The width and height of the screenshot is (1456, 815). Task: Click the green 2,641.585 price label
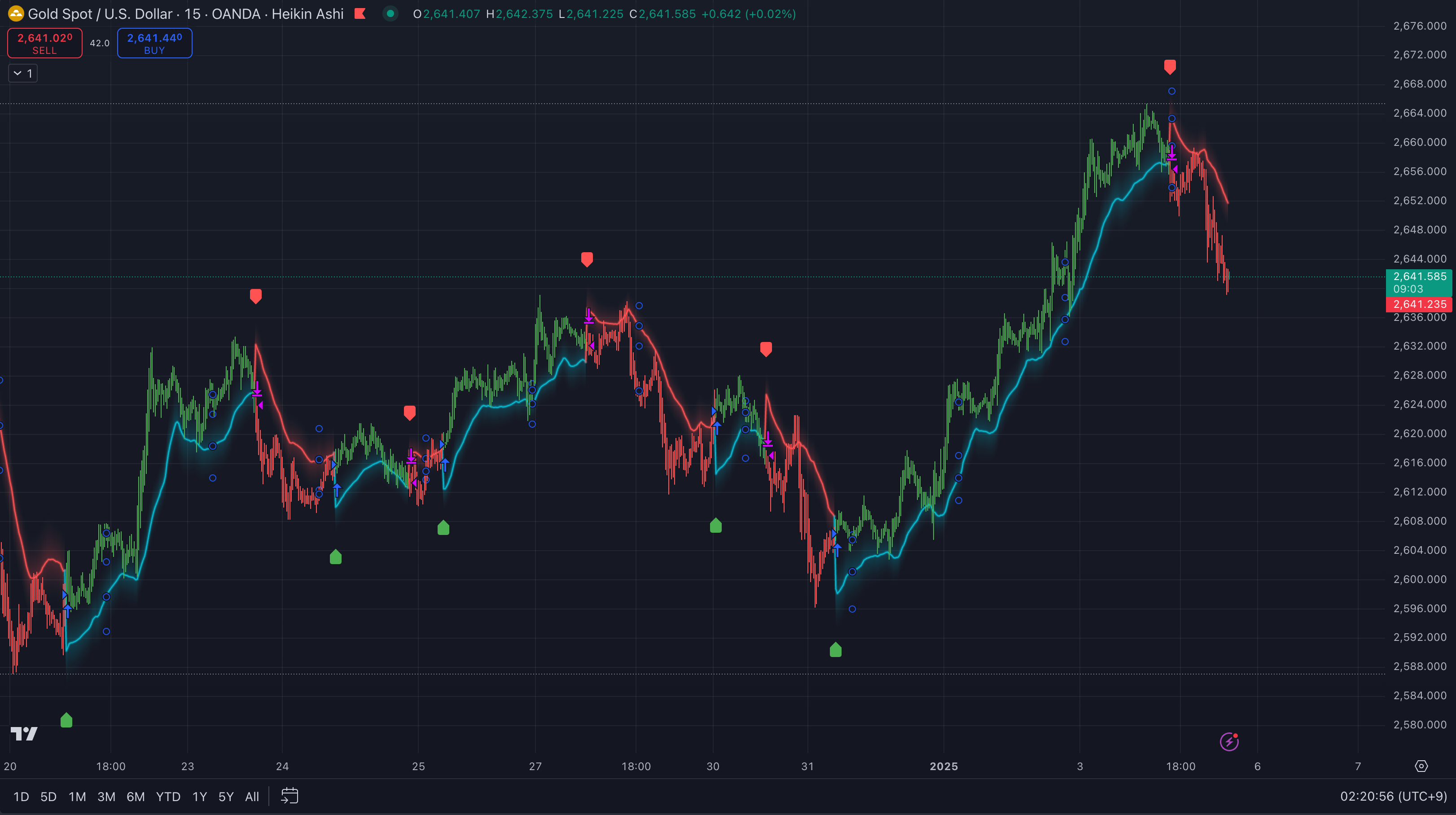point(1419,283)
